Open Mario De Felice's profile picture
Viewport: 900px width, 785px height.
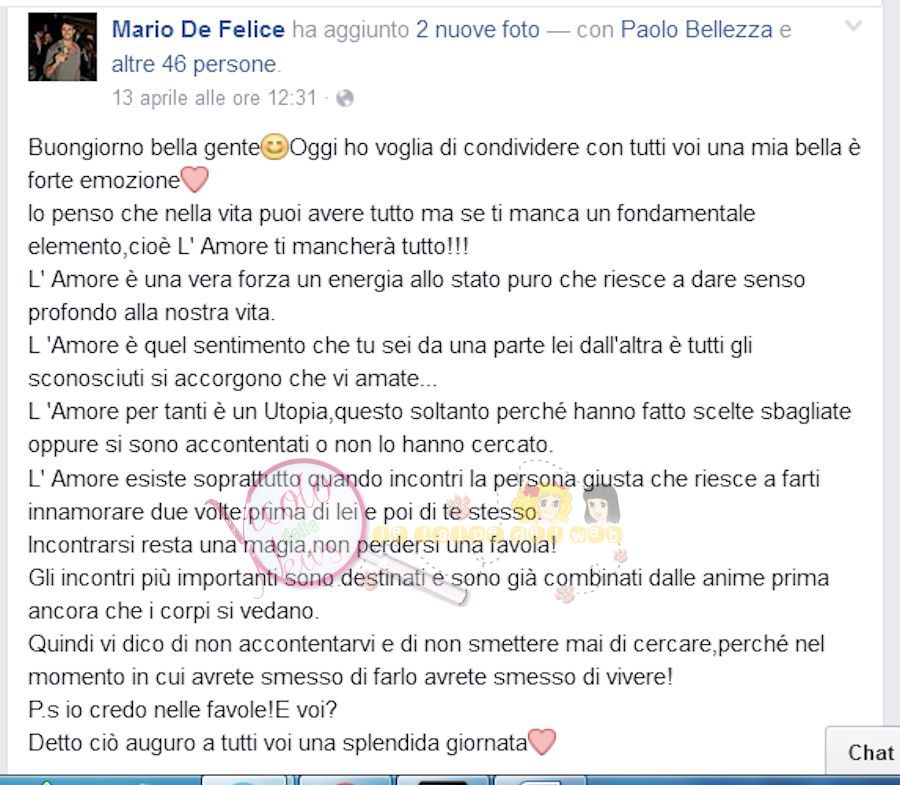(x=62, y=46)
